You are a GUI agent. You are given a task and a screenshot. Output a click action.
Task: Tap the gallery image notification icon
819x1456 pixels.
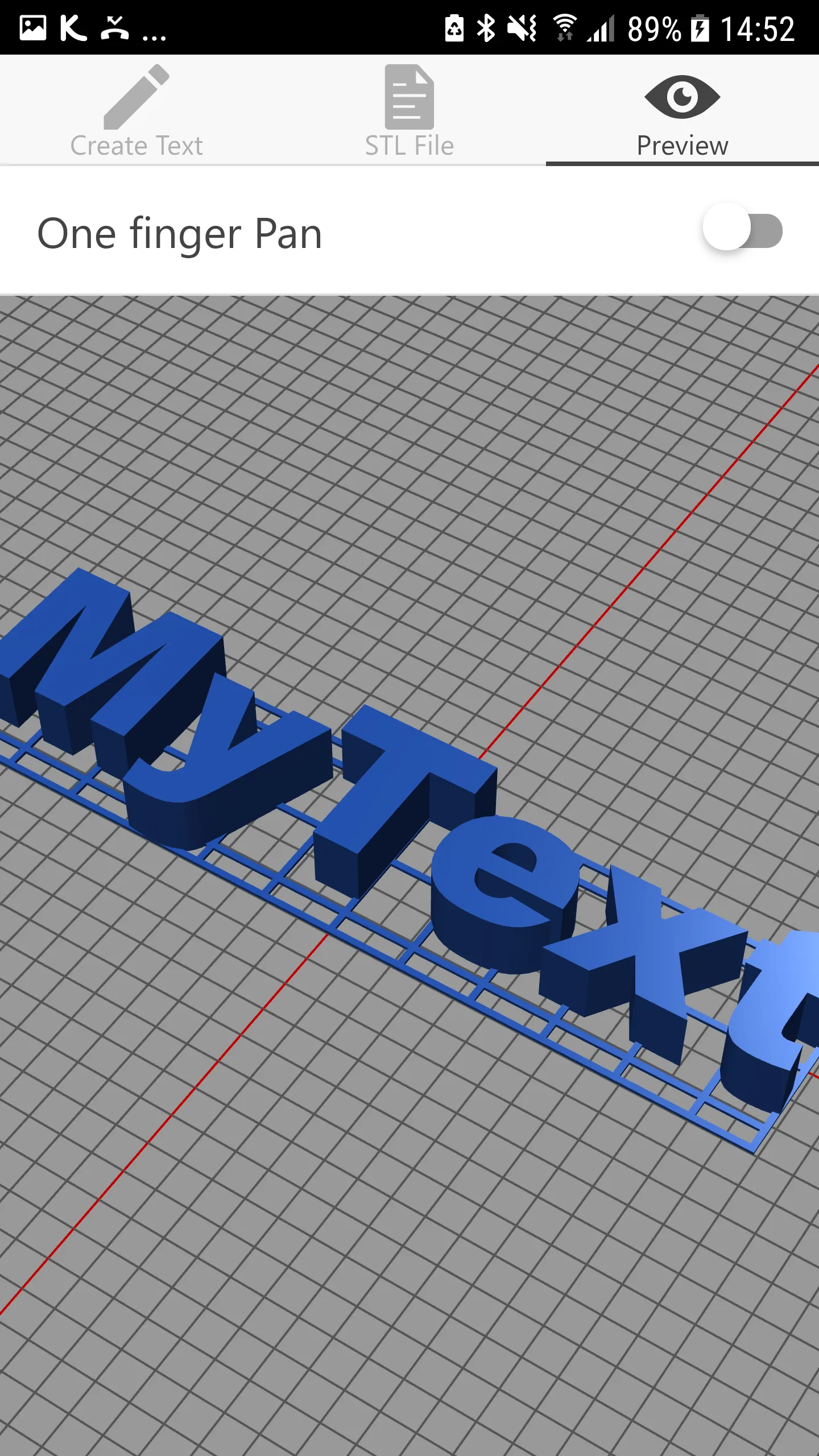point(33,28)
